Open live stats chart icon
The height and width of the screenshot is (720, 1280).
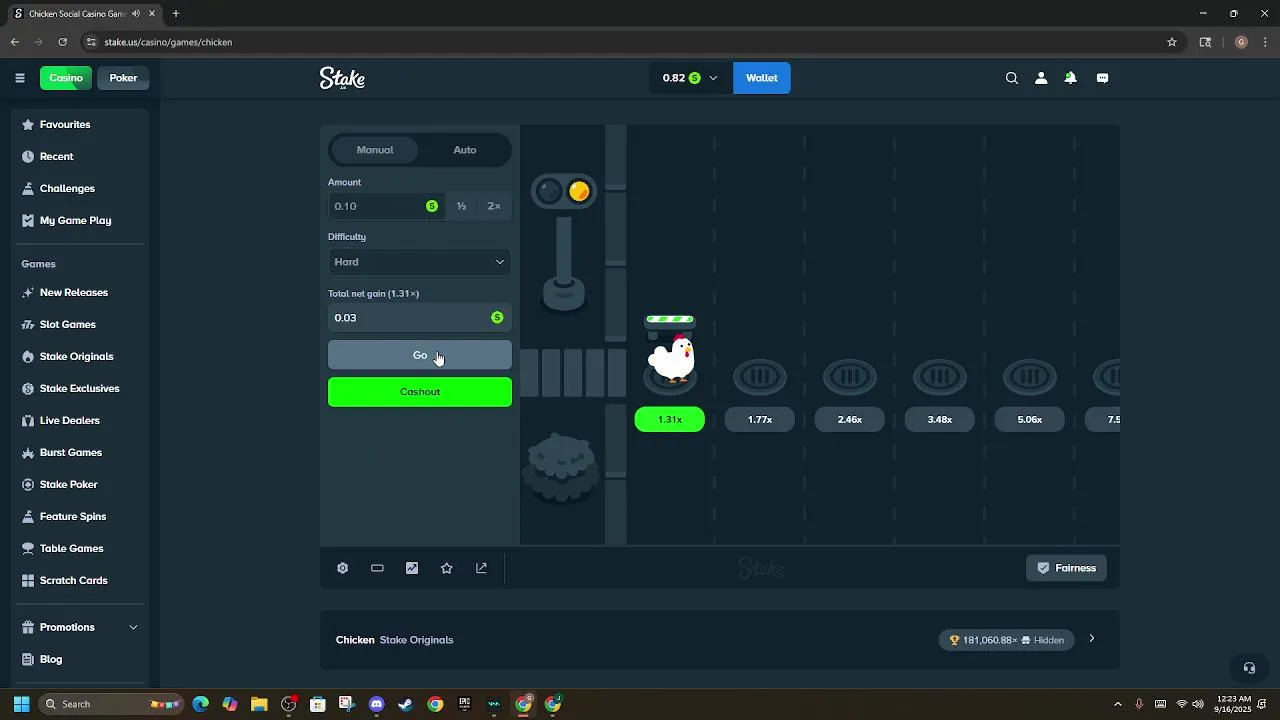click(412, 568)
